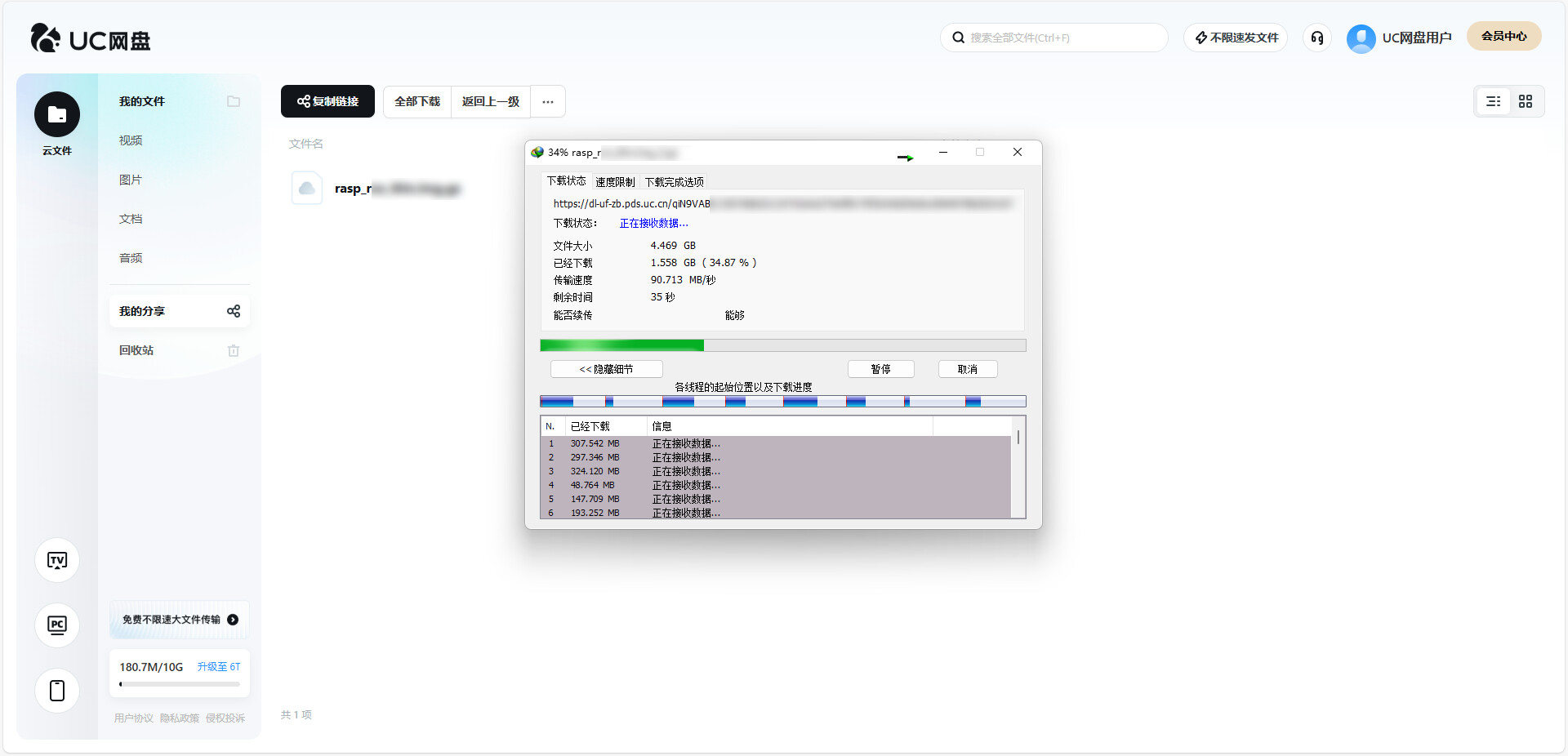
Task: Open the more options ellipsis button
Action: (548, 101)
